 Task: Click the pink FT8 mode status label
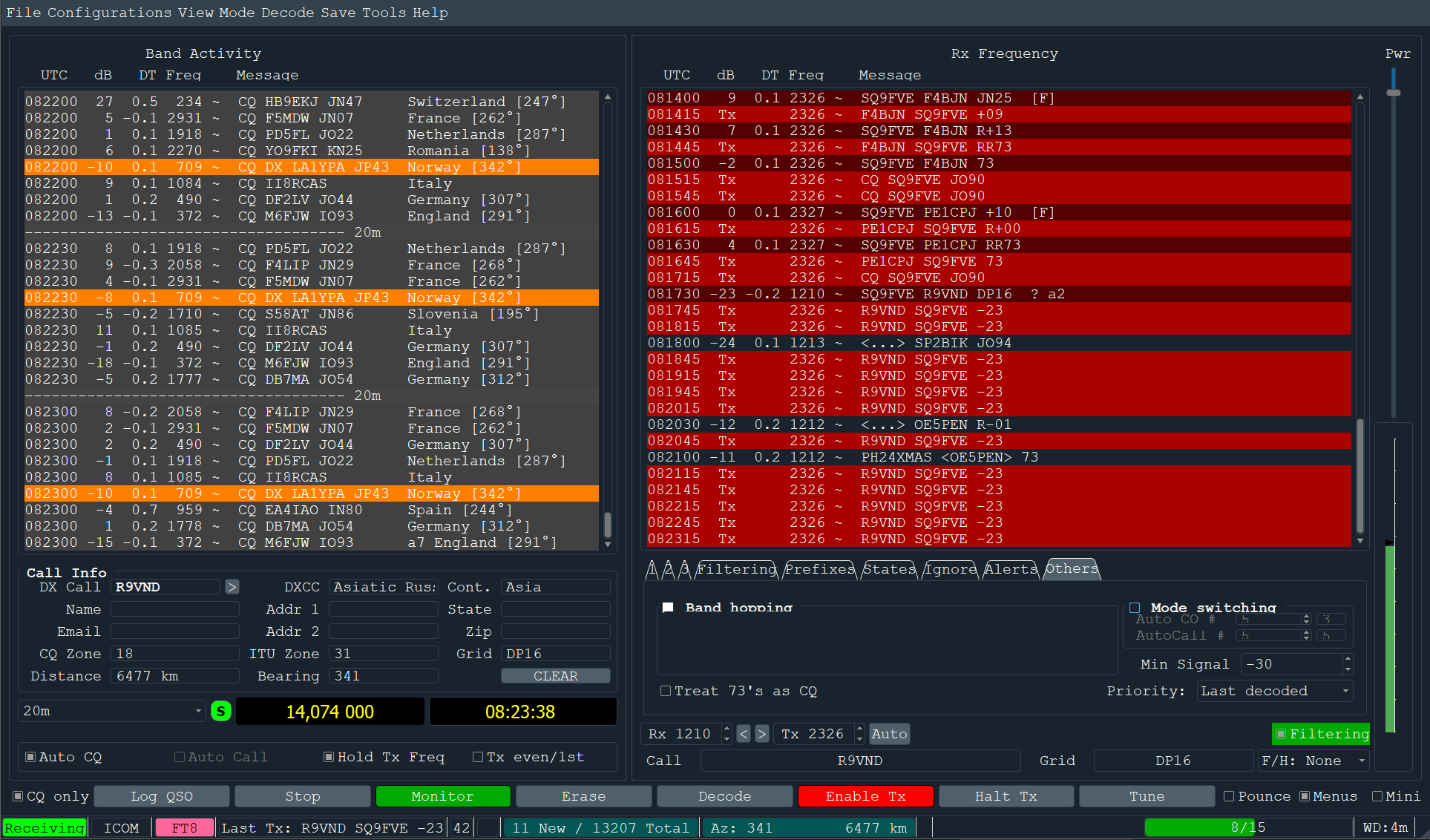click(185, 827)
